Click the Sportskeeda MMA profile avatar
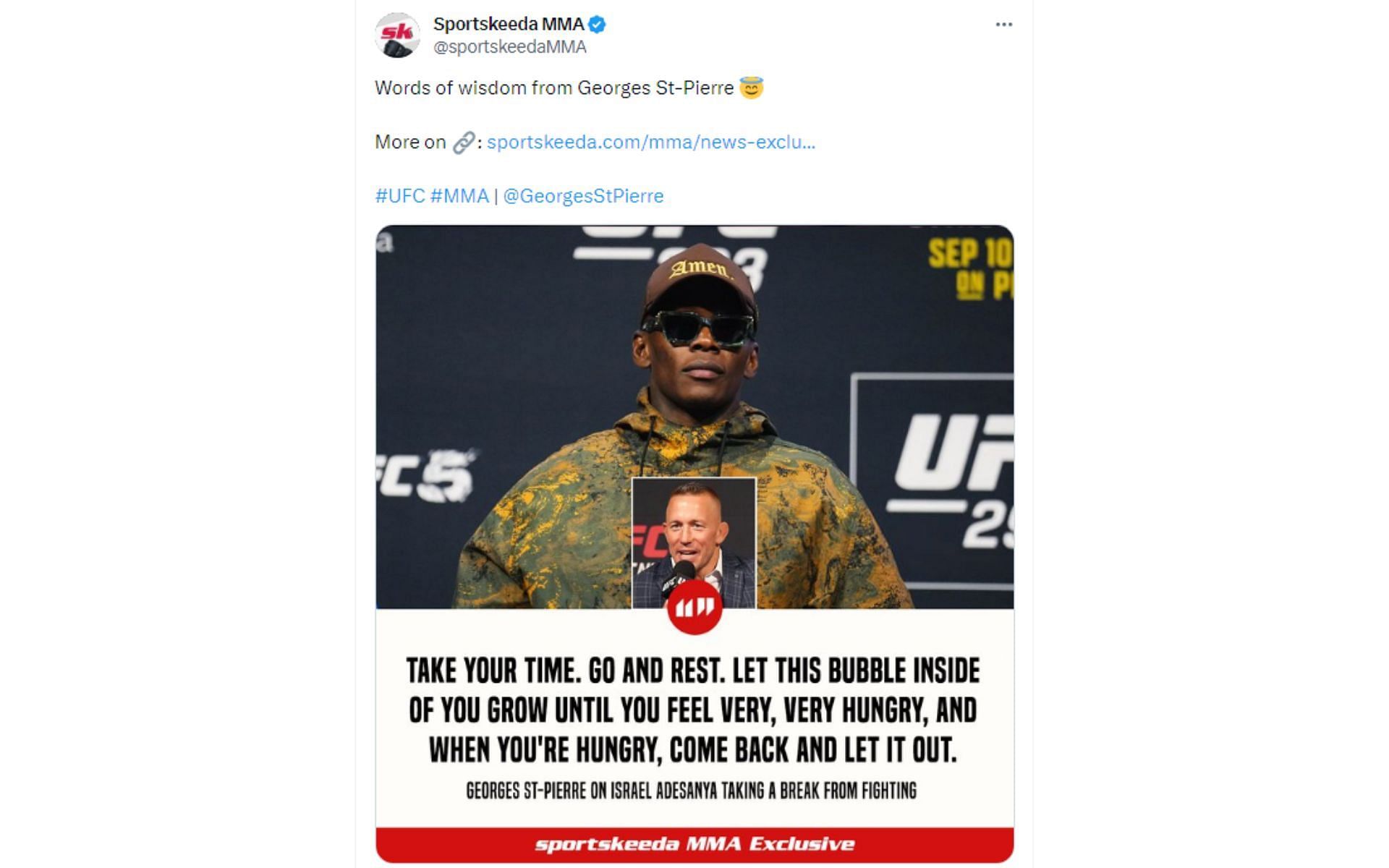This screenshot has width=1389, height=868. point(397,35)
